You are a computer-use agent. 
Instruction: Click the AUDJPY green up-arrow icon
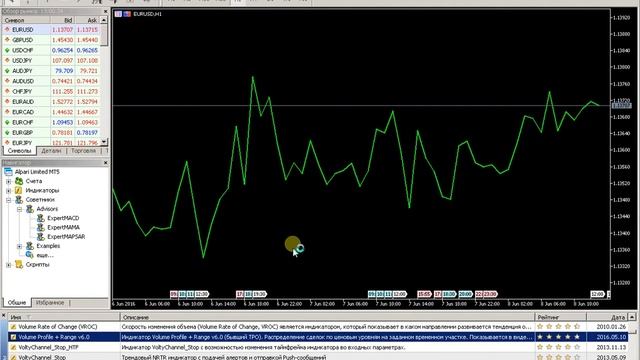[7, 71]
